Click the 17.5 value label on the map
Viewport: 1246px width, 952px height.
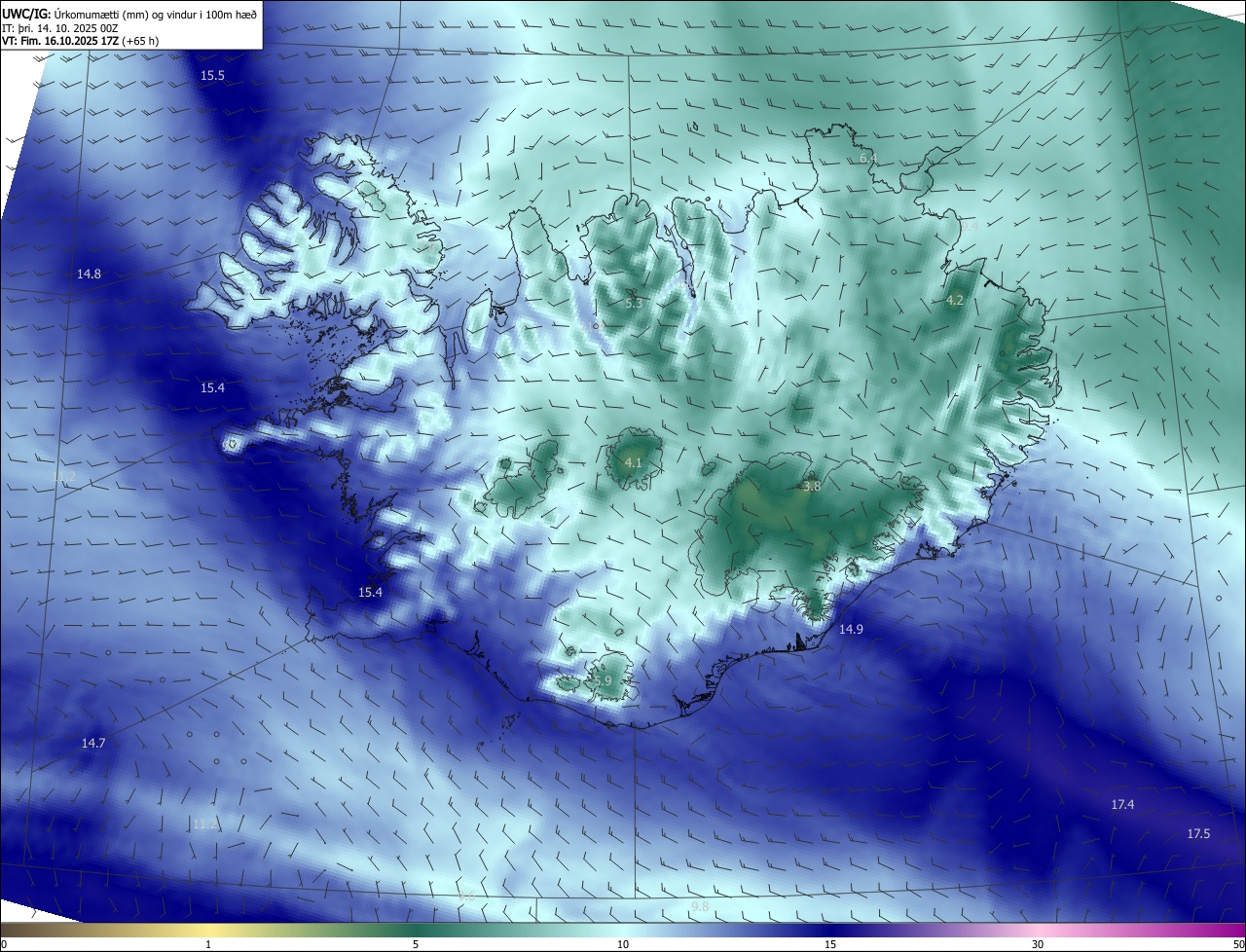click(x=1198, y=834)
